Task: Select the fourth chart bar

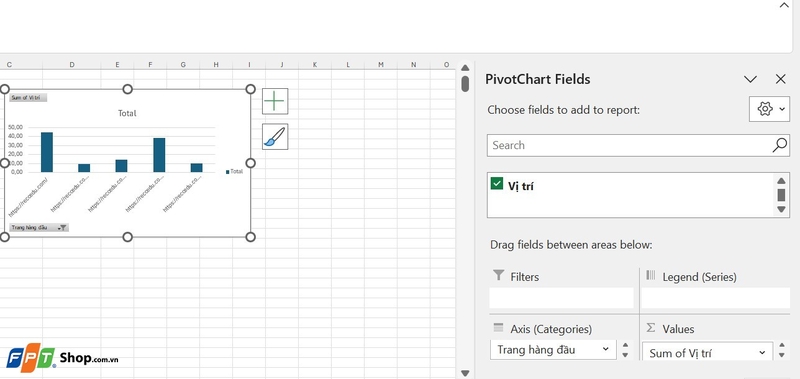Action: (x=159, y=155)
